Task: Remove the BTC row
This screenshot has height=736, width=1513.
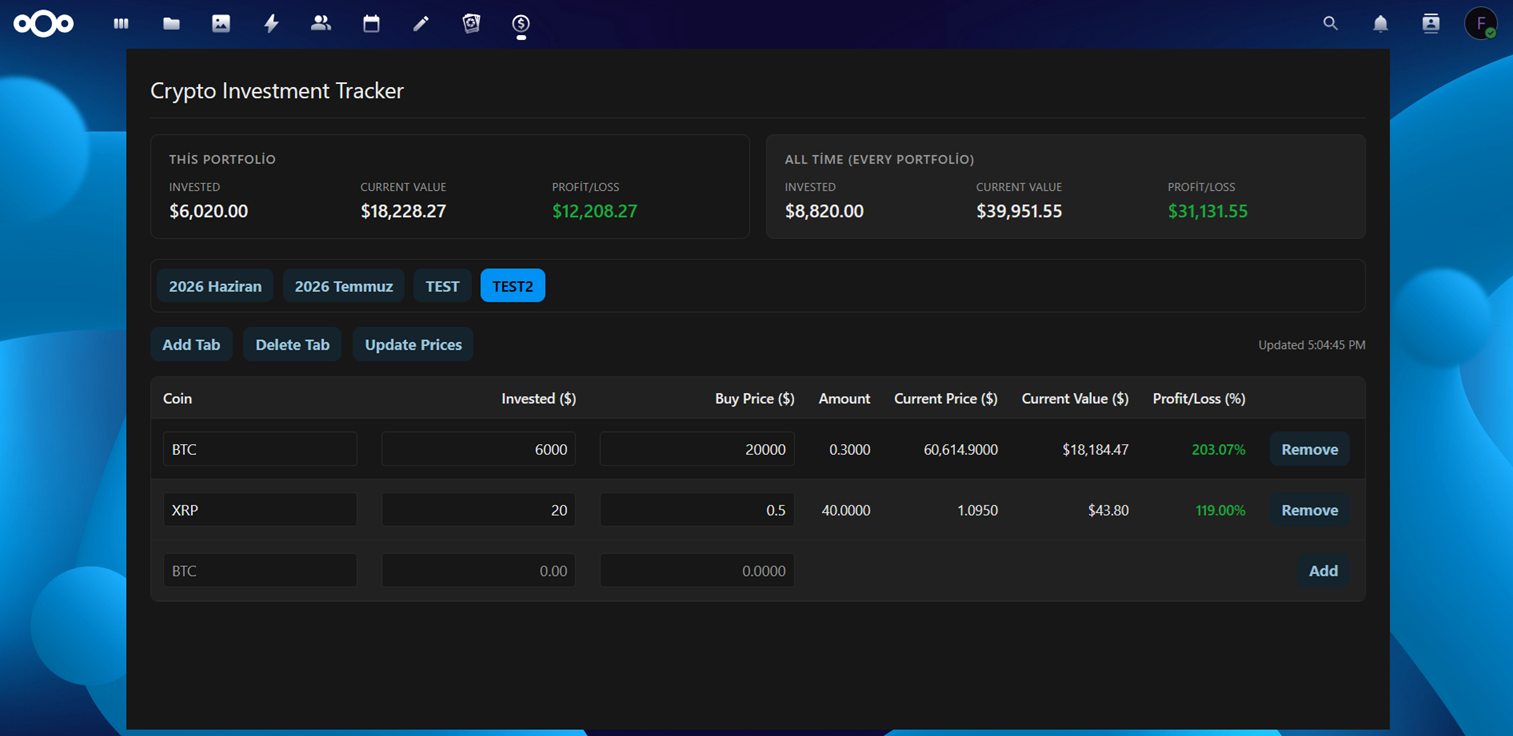Action: (1310, 449)
